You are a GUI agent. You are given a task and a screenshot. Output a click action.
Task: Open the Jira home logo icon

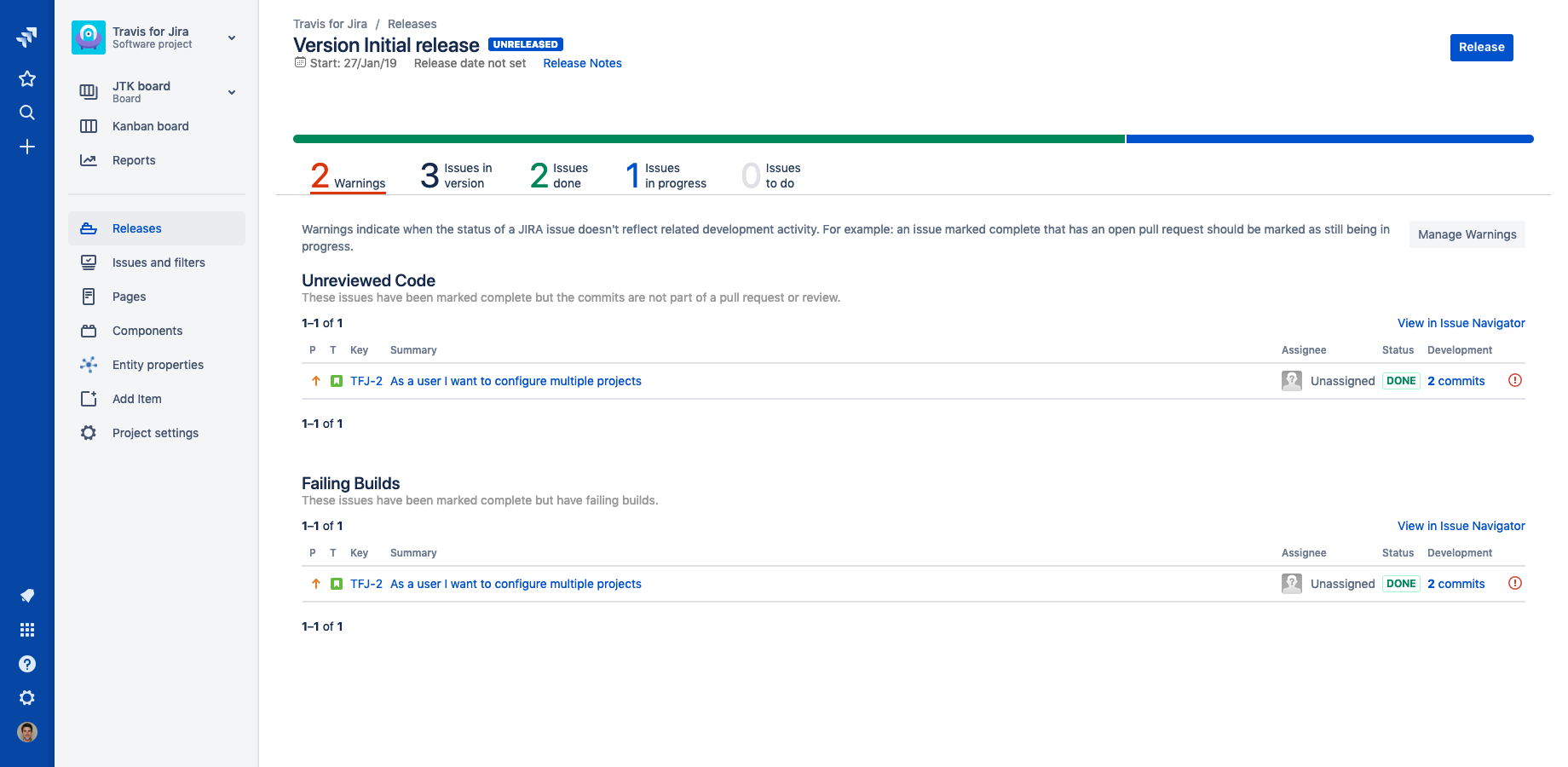[x=26, y=37]
